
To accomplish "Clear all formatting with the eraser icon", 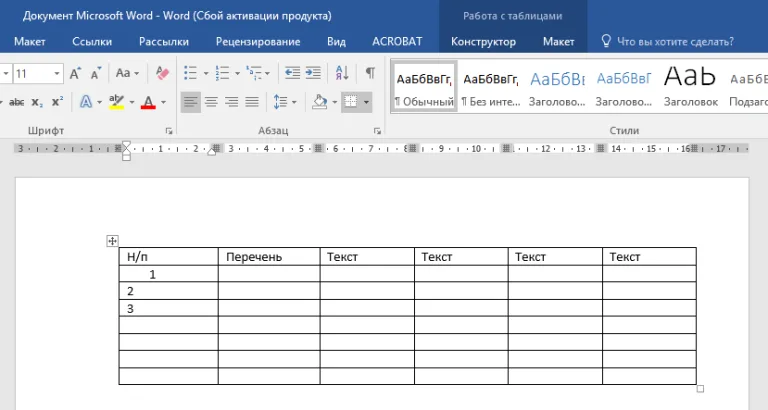I will click(162, 73).
